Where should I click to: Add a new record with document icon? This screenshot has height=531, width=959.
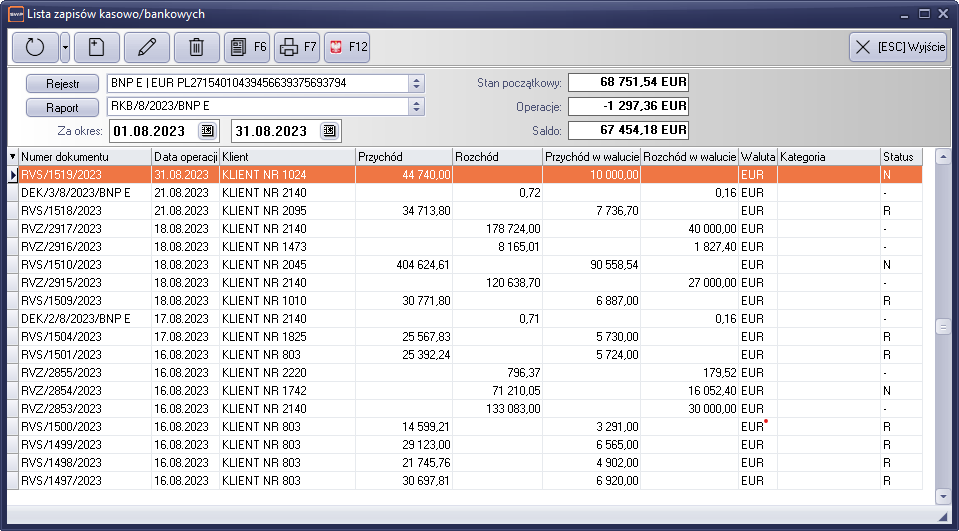point(97,47)
